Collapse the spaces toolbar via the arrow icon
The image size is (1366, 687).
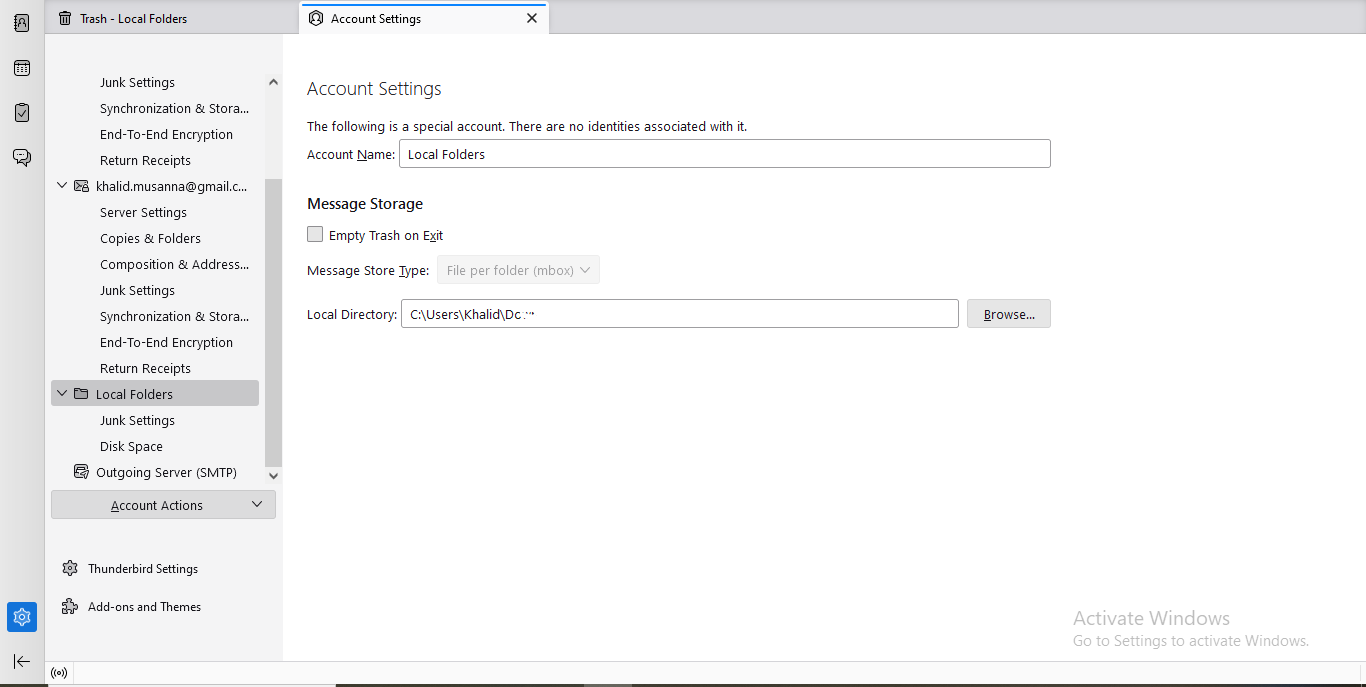point(21,661)
